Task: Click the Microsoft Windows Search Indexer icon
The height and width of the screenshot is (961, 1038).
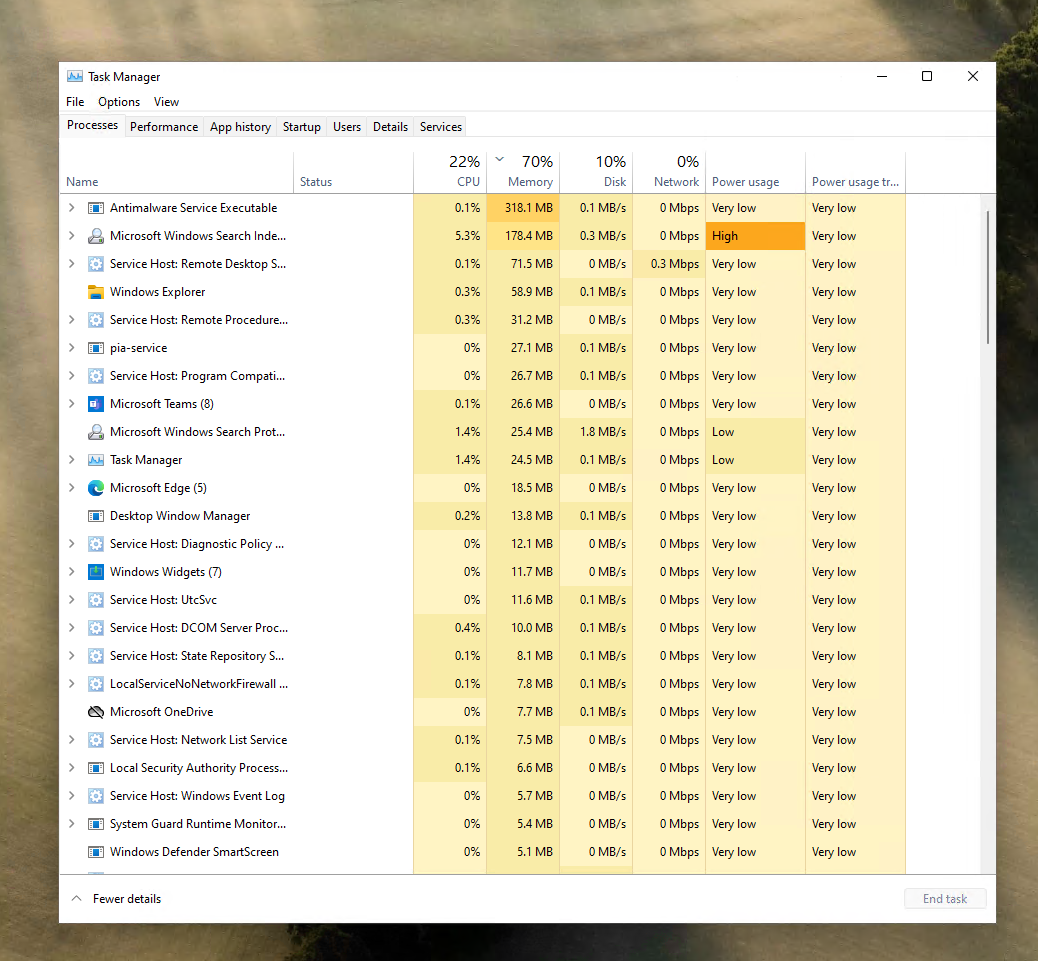Action: tap(96, 236)
